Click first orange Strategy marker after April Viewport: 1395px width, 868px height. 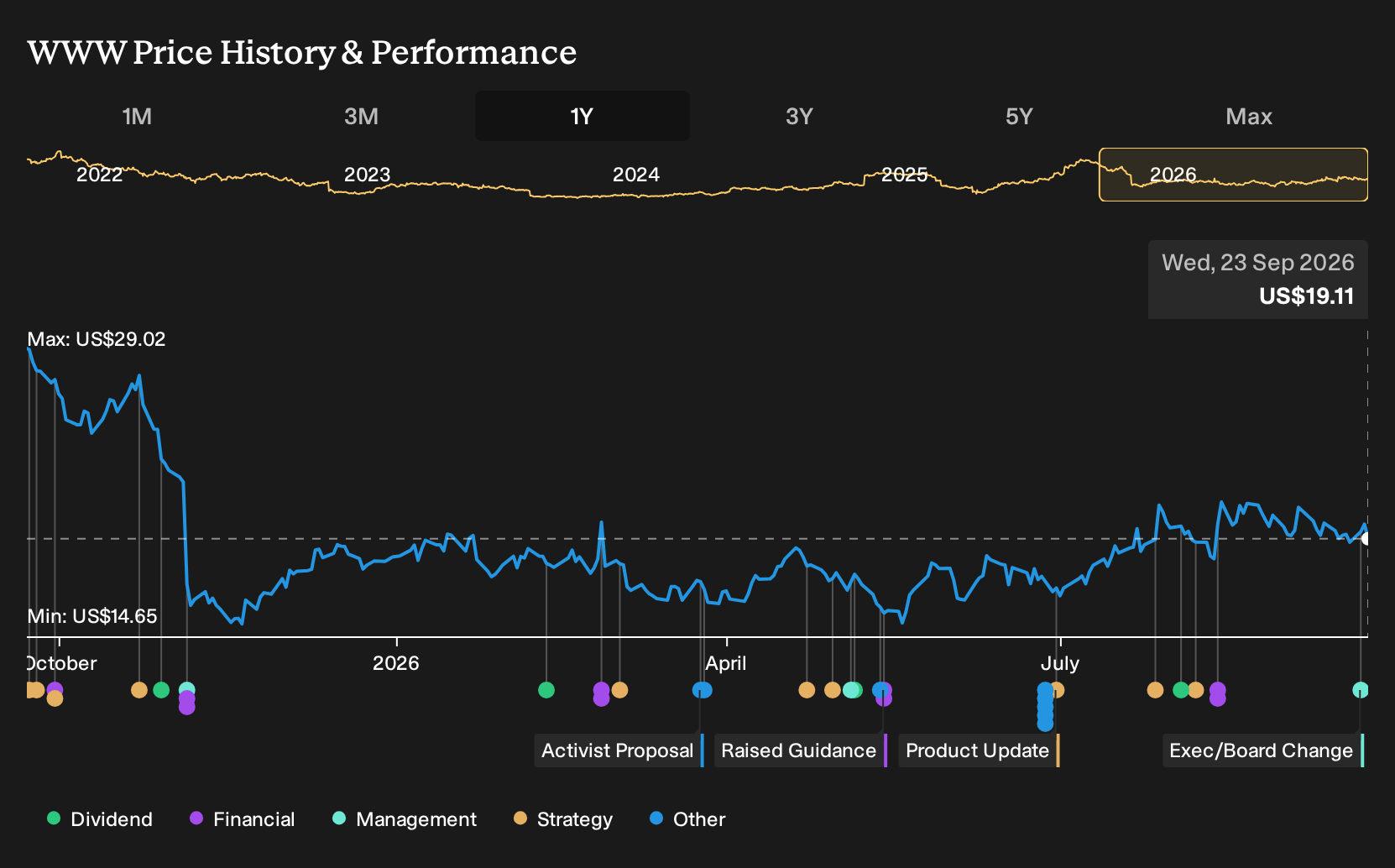point(807,690)
